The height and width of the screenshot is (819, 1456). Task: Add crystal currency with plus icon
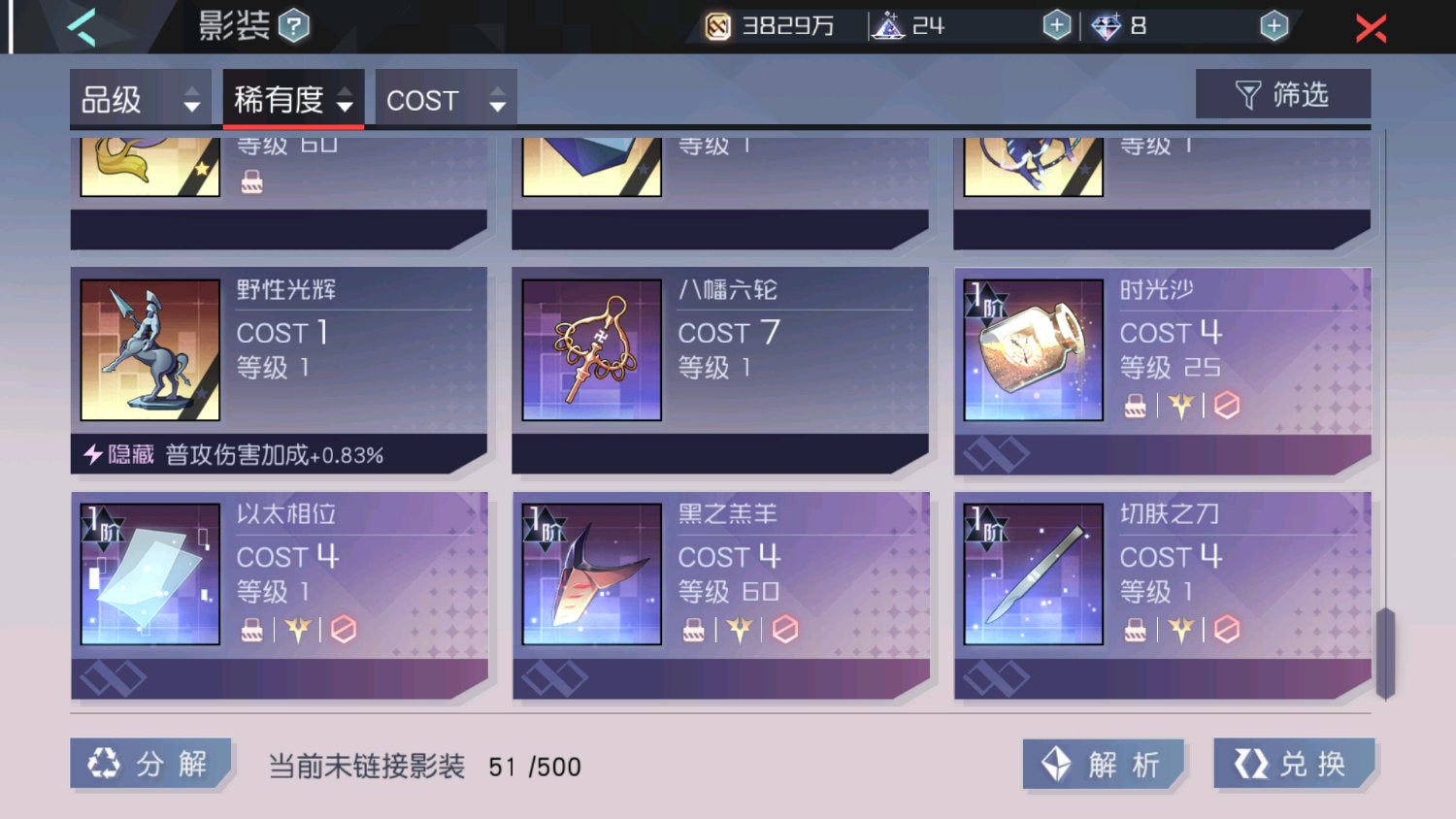(x=1056, y=26)
